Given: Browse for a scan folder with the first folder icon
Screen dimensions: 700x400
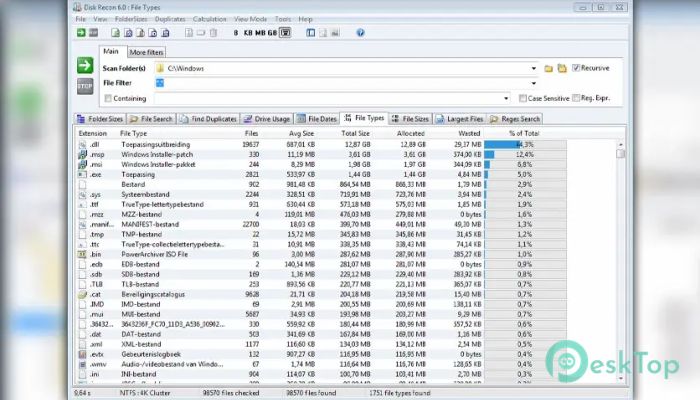Looking at the screenshot, I should click(x=548, y=68).
